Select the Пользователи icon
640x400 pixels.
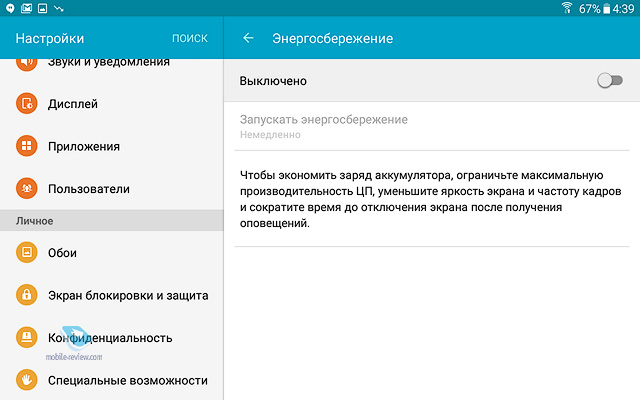point(26,188)
